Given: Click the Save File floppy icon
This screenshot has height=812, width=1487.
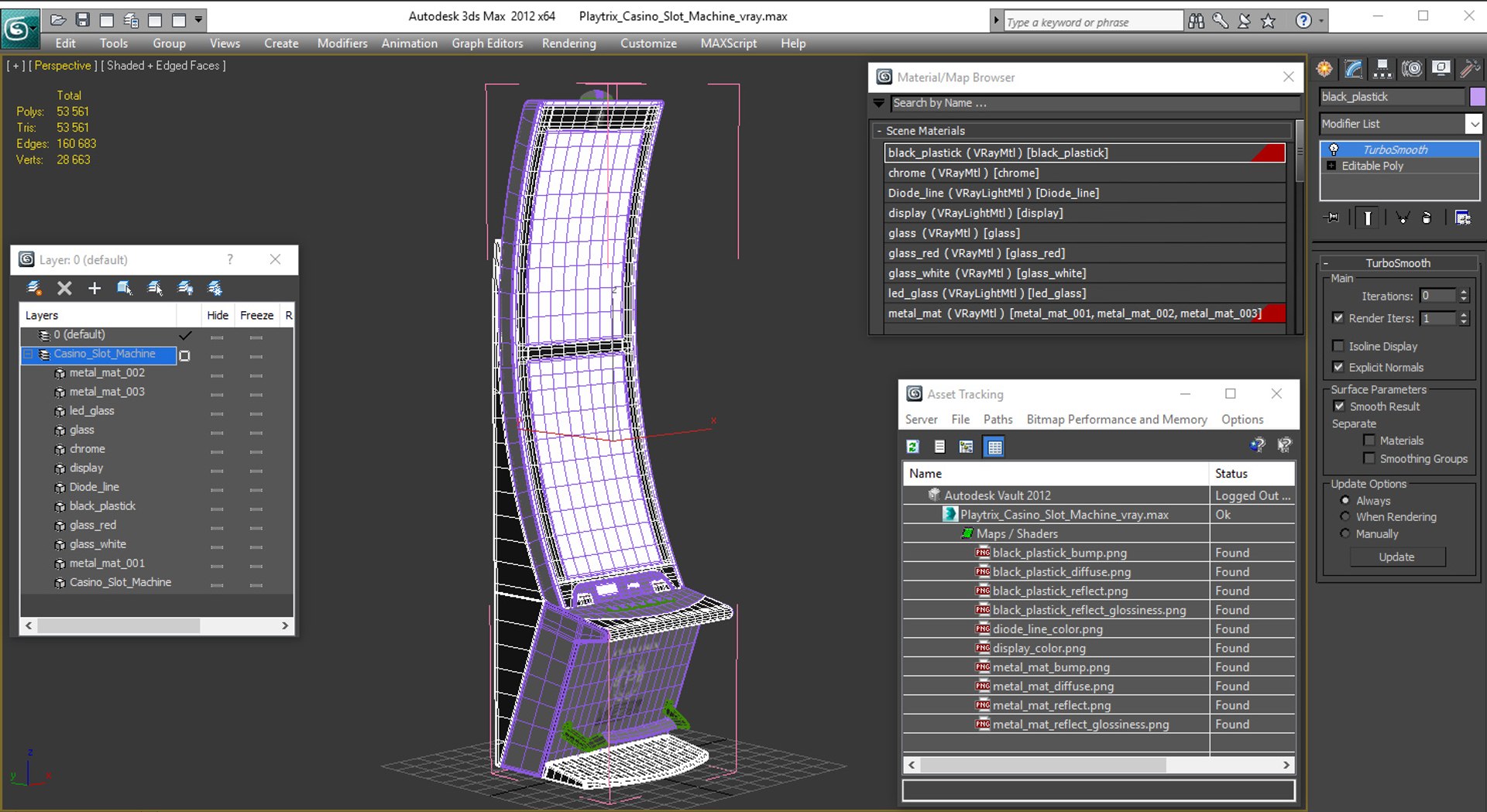Looking at the screenshot, I should [83, 20].
